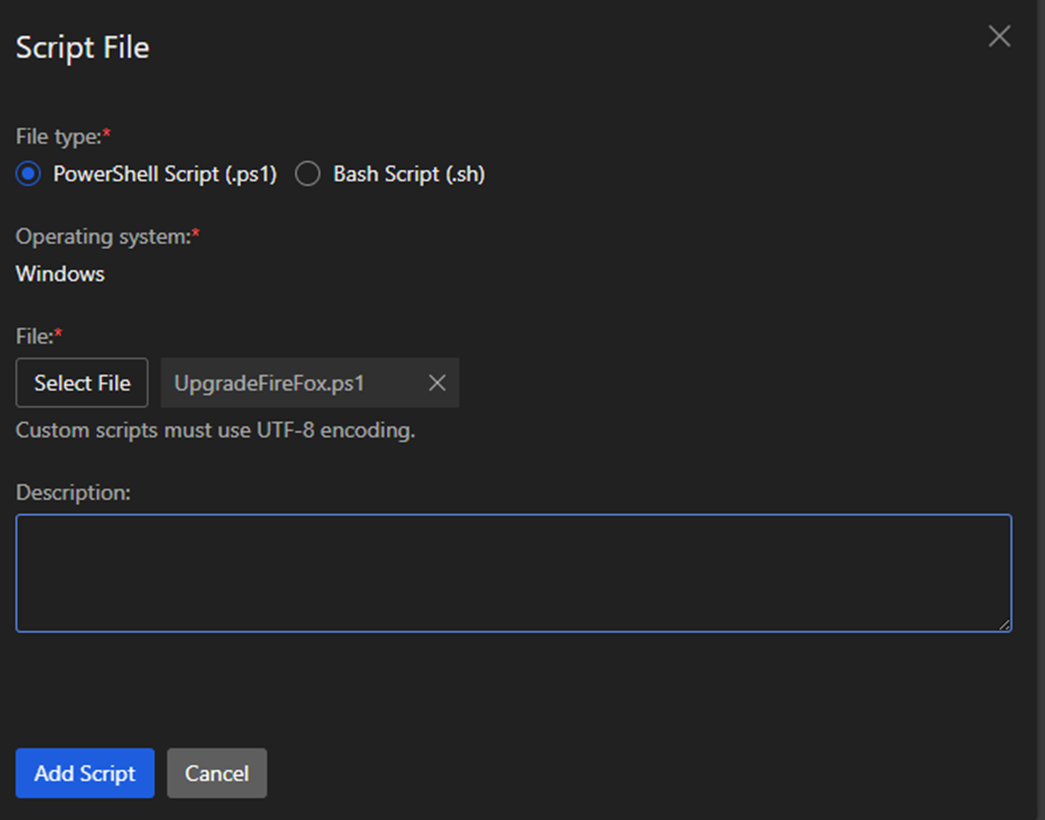Close the Script File dialog
The width and height of the screenshot is (1045, 820).
click(x=999, y=37)
